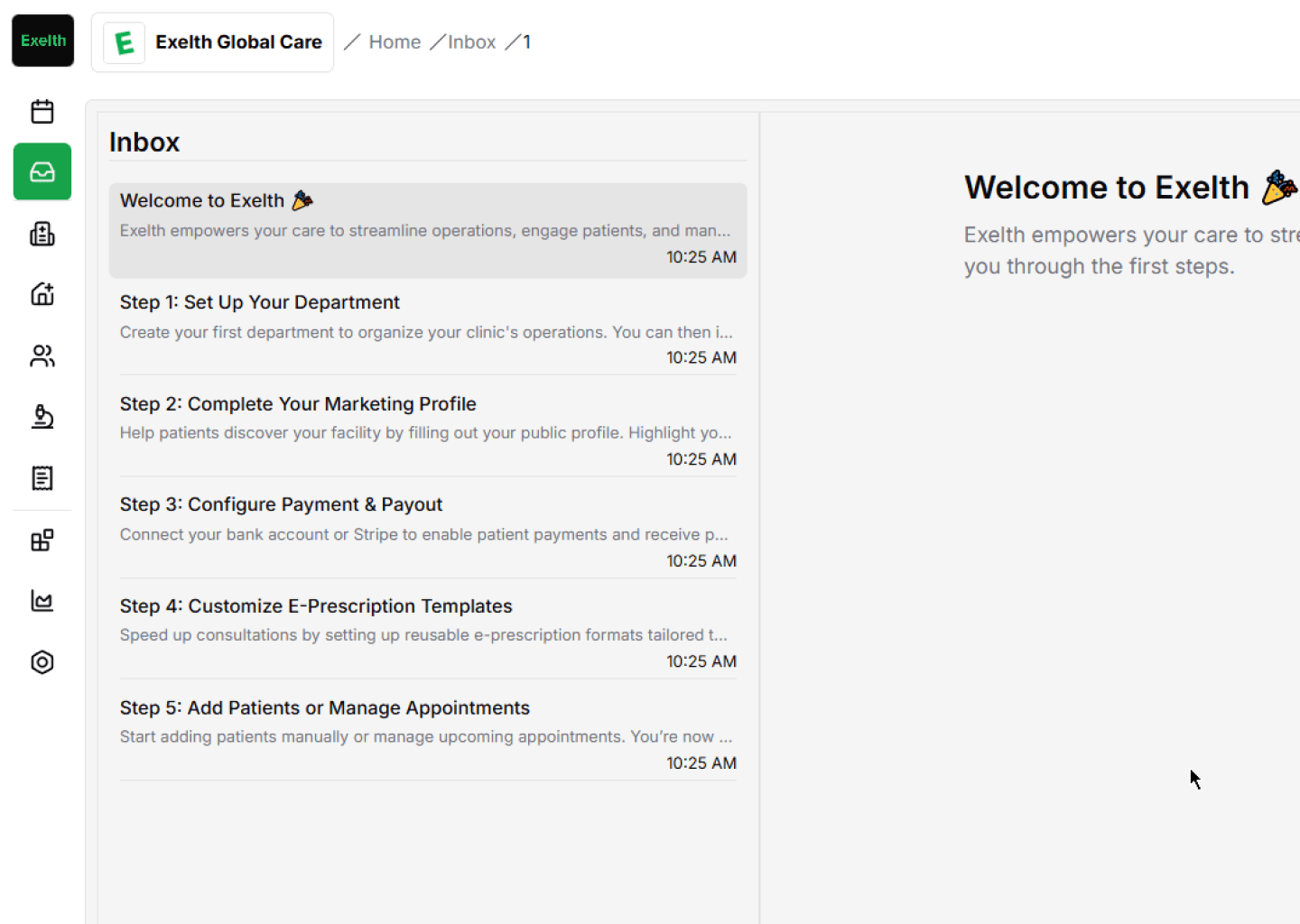
Task: Open the analytics chart sidebar icon
Action: (42, 601)
